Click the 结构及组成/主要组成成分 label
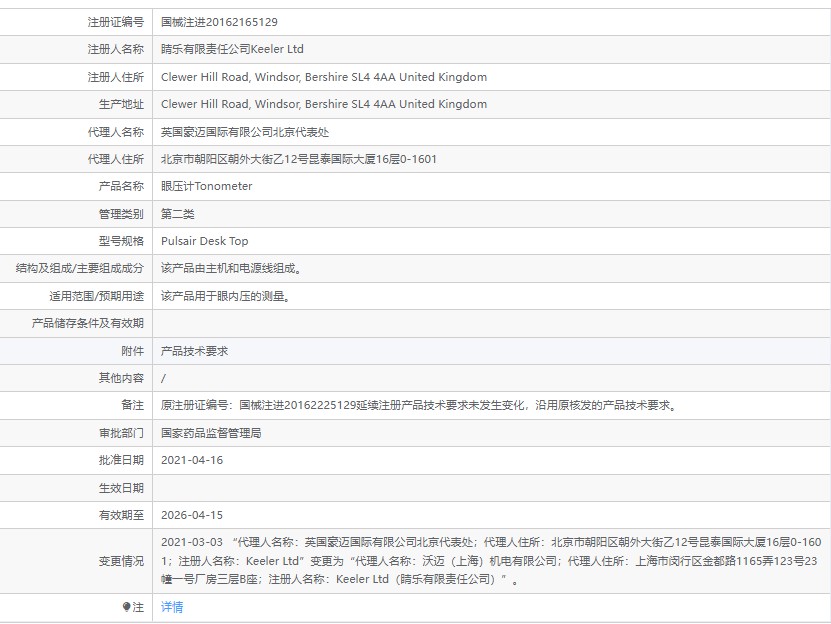 (79, 268)
